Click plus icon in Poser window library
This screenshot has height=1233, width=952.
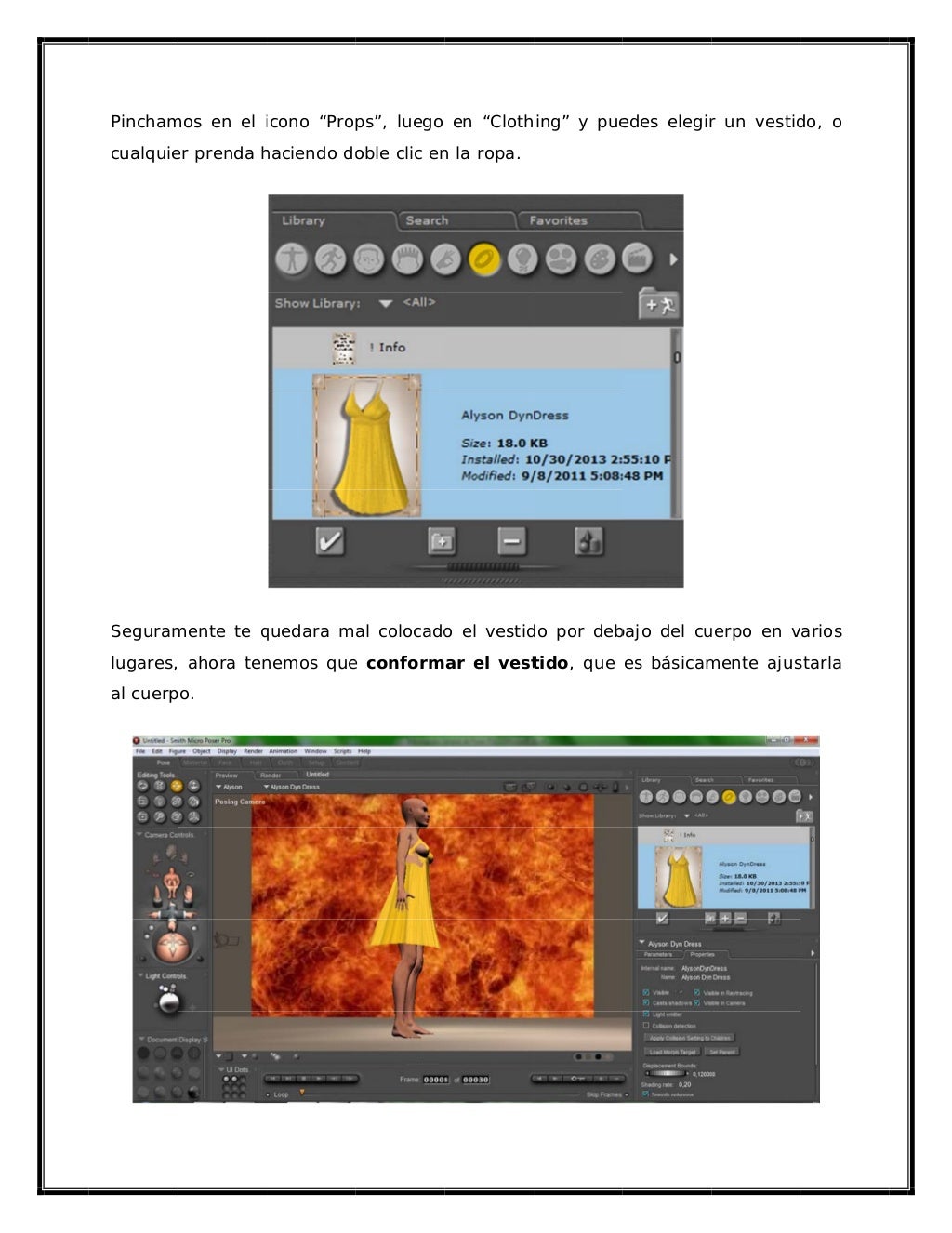pyautogui.click(x=725, y=919)
